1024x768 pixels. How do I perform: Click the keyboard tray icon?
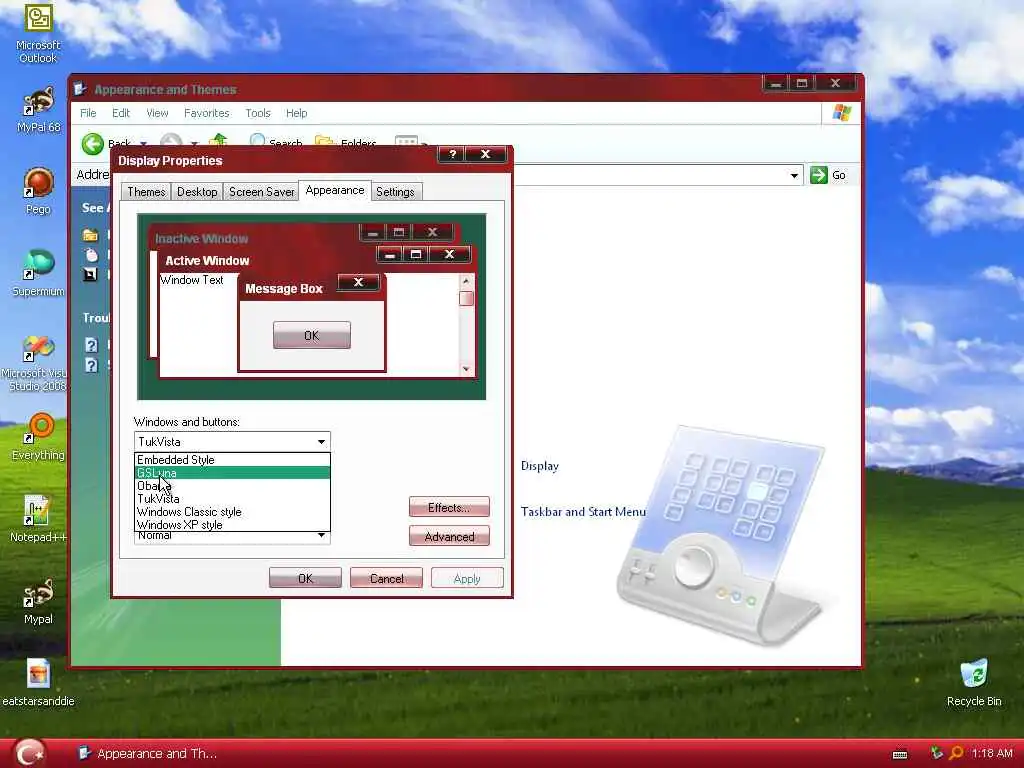pos(899,754)
